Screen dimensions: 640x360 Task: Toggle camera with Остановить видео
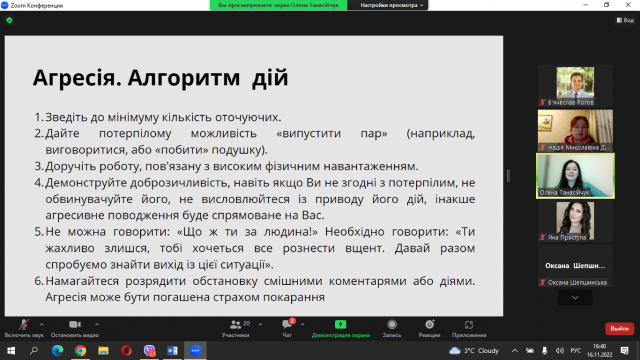point(75,329)
